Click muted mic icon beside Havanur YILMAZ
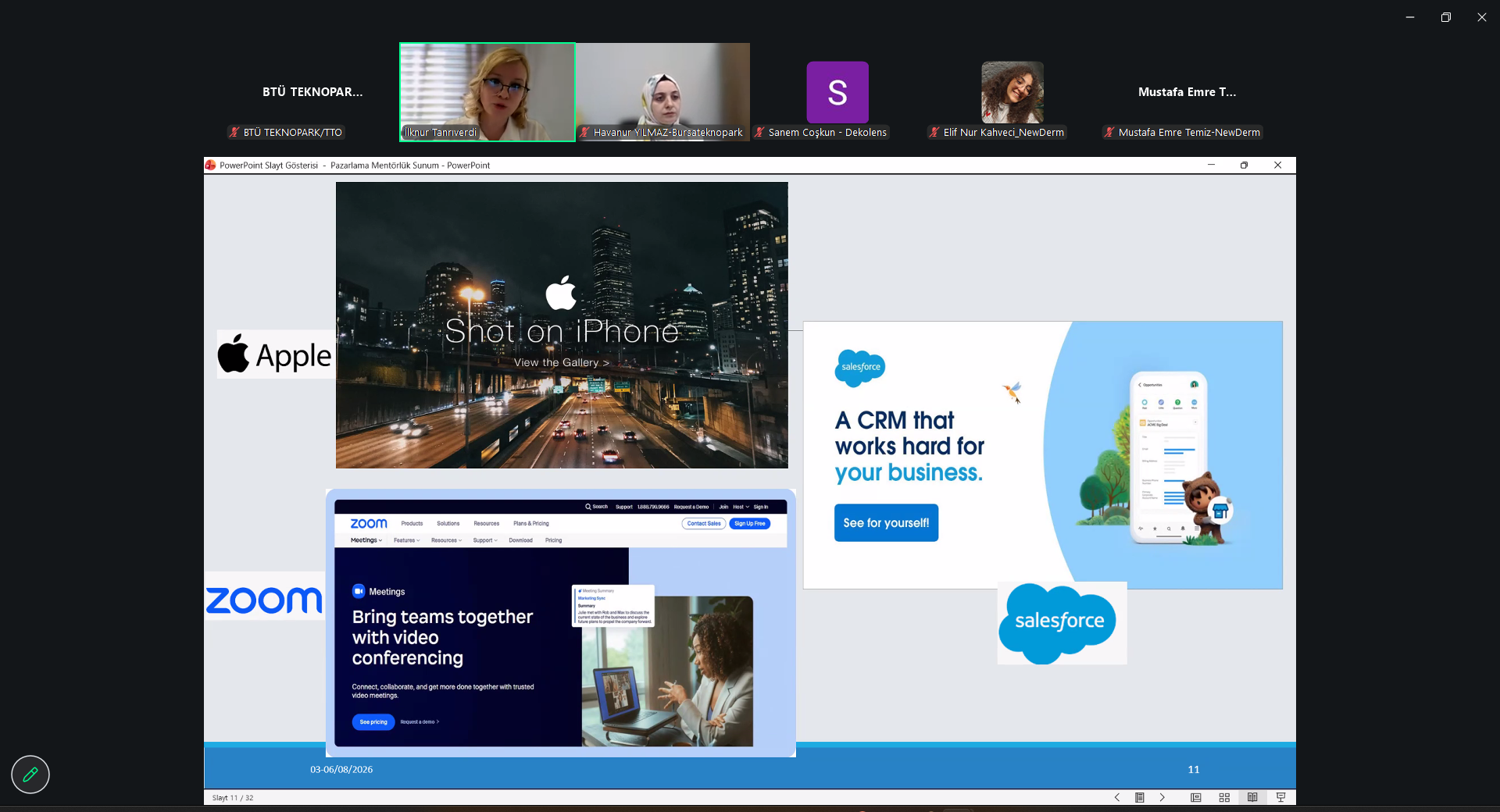Viewport: 1500px width, 812px height. tap(584, 132)
